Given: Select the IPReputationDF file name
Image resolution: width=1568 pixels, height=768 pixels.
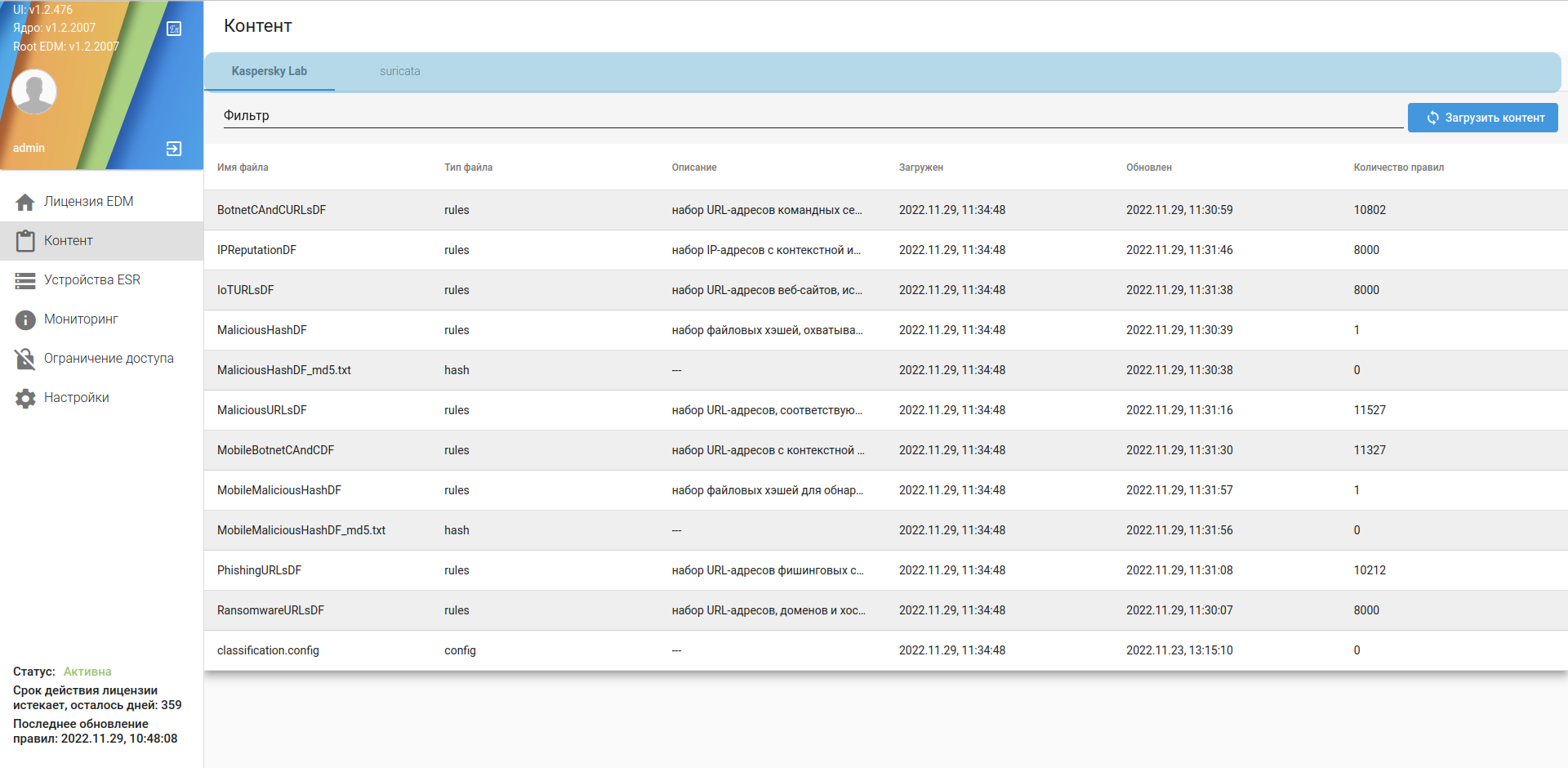Looking at the screenshot, I should 256,250.
